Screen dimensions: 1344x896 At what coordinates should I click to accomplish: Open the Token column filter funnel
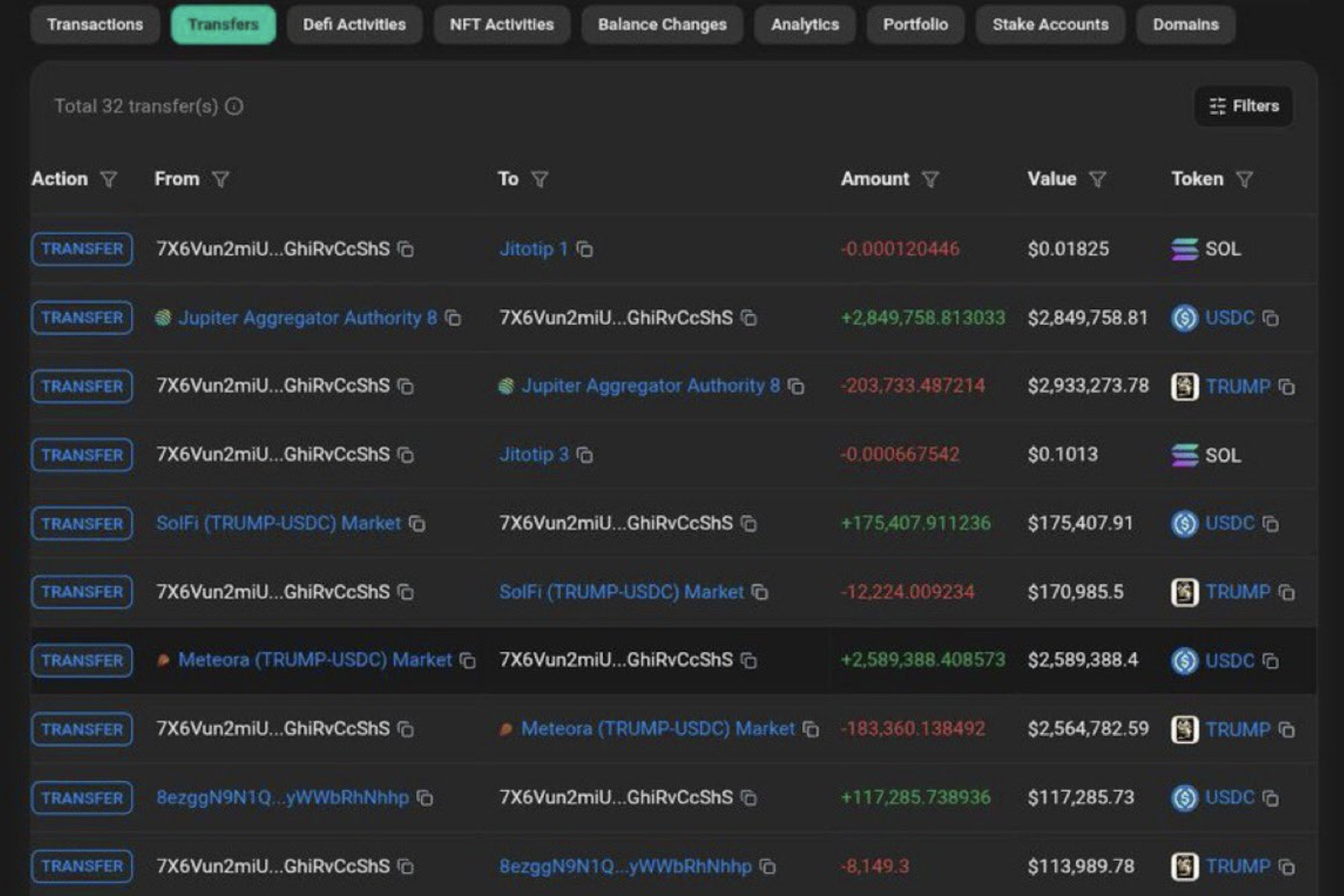[1245, 179]
